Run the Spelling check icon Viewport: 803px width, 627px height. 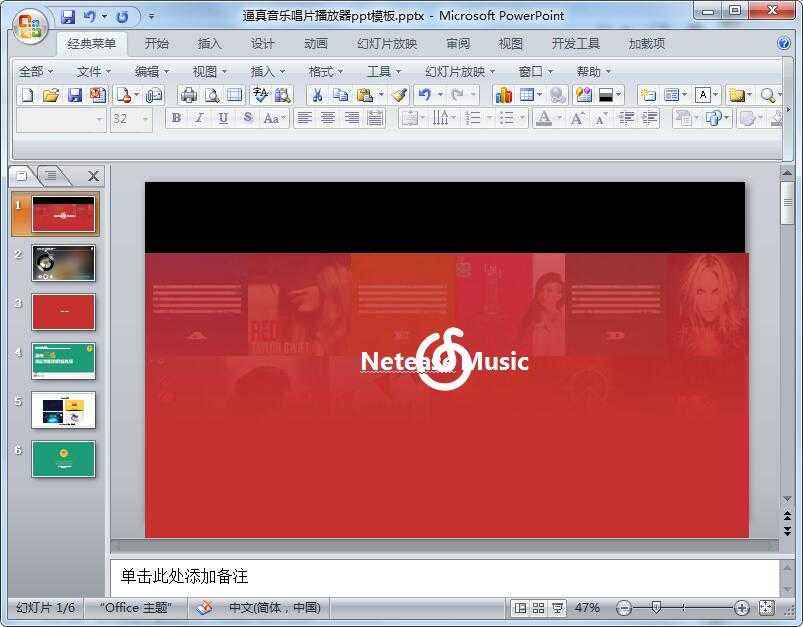(x=260, y=95)
